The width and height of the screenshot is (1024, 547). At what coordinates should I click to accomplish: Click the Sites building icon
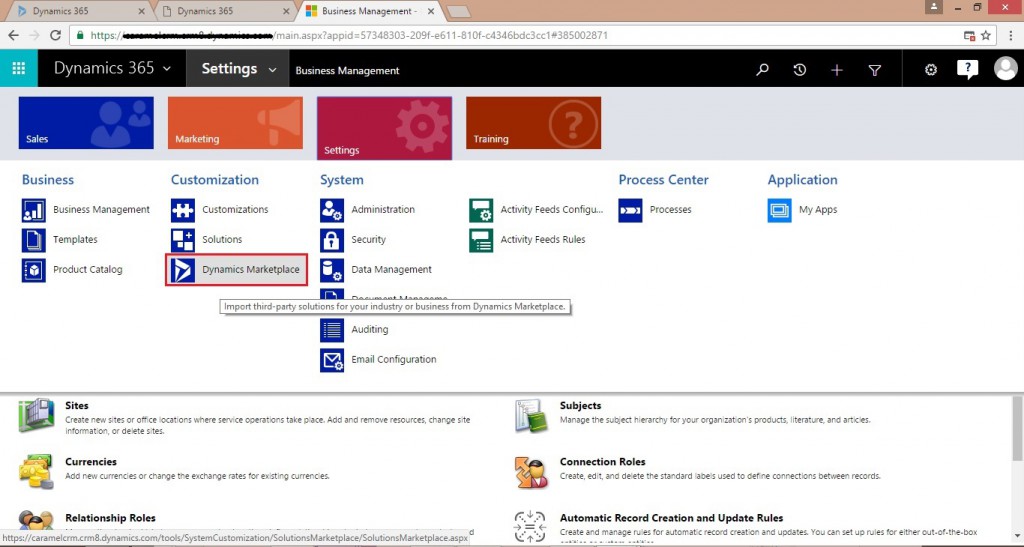coord(37,416)
